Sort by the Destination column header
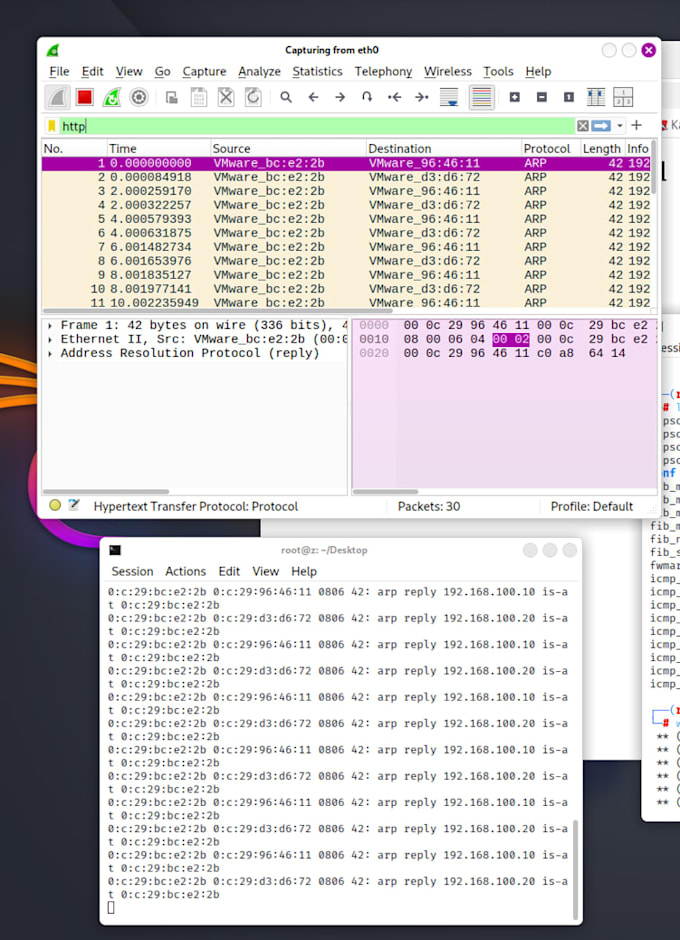 443,148
